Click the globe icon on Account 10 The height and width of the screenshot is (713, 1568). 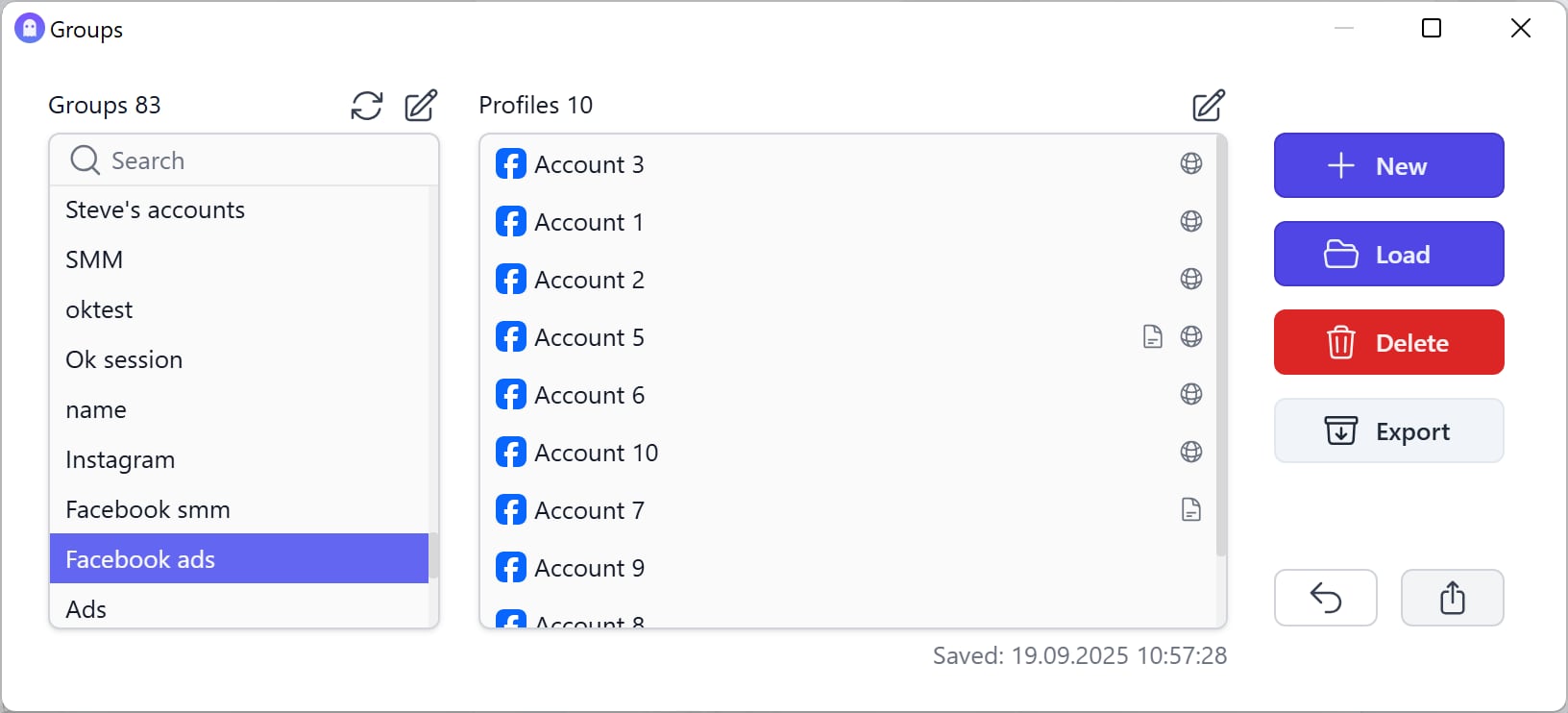click(x=1191, y=453)
